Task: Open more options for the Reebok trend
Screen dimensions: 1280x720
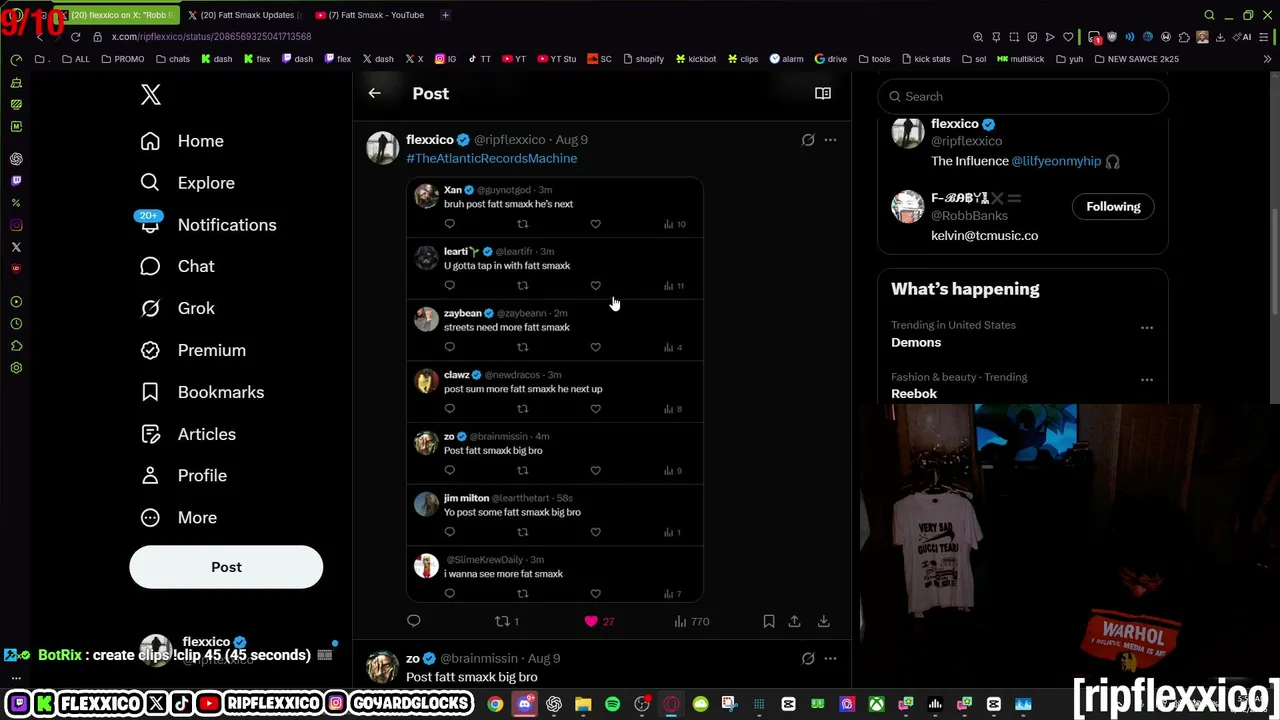Action: click(1147, 379)
